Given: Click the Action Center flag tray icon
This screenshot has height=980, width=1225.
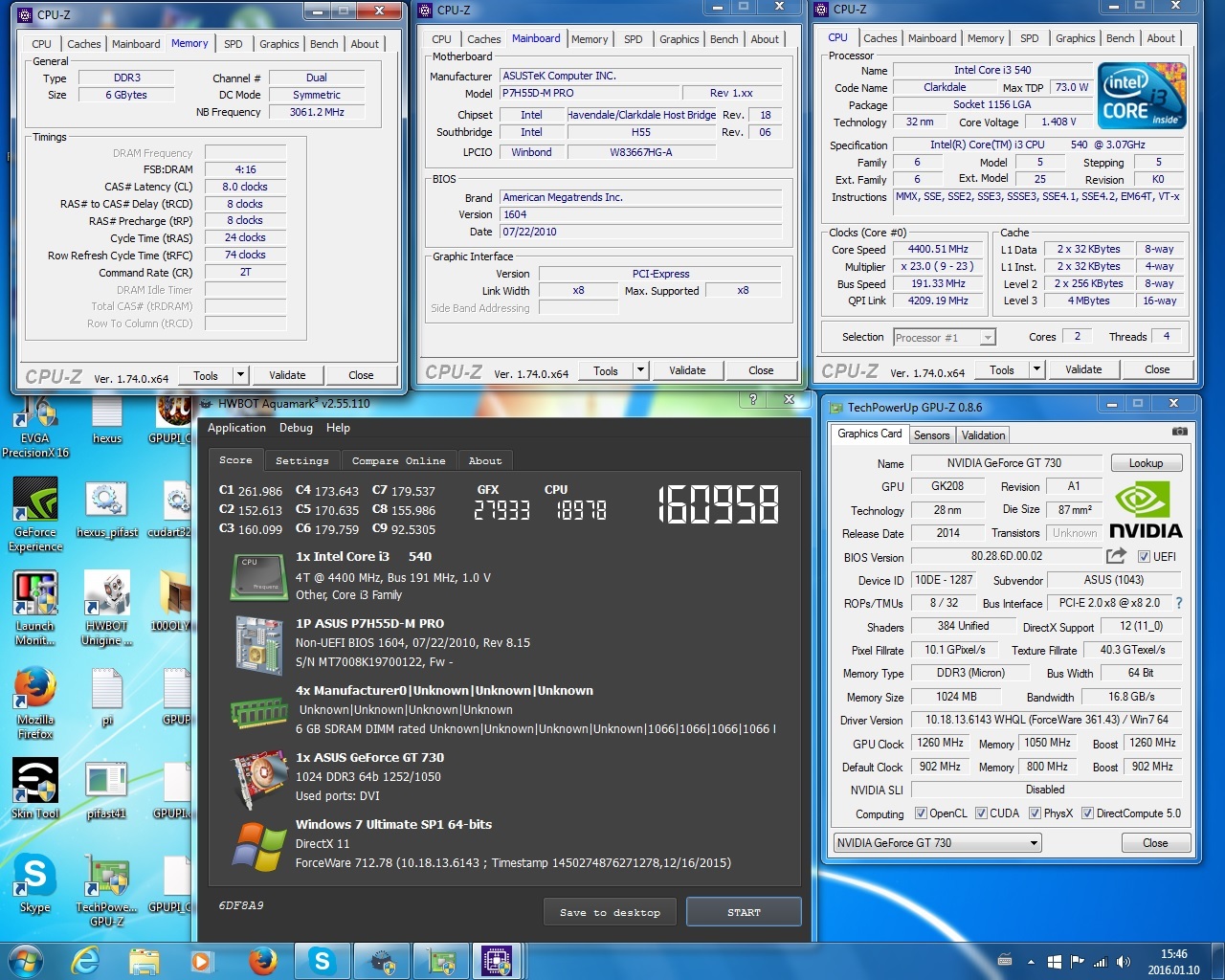Looking at the screenshot, I should 1077,962.
